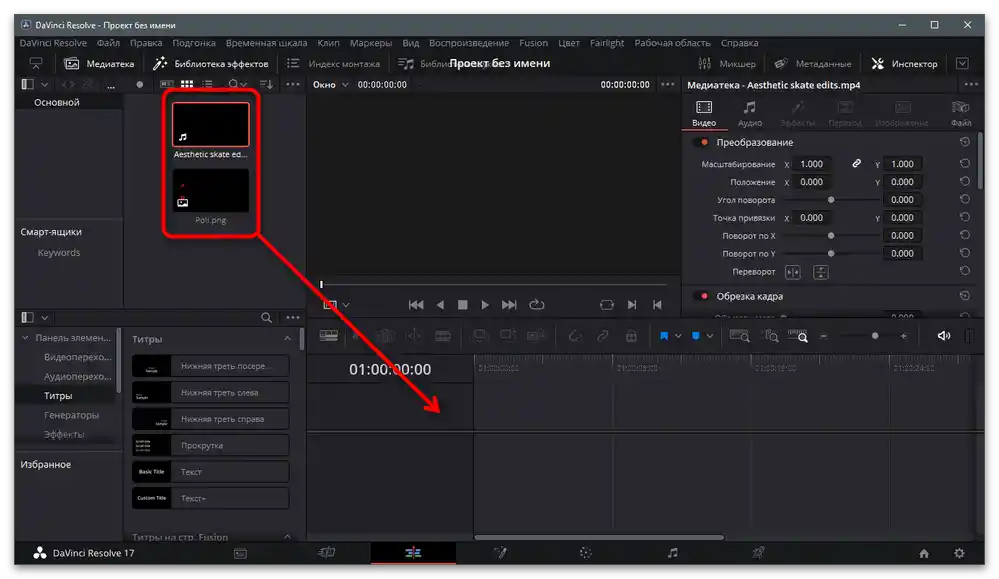Flip image vertically in Переворот
The image size is (999, 579).
click(x=821, y=273)
